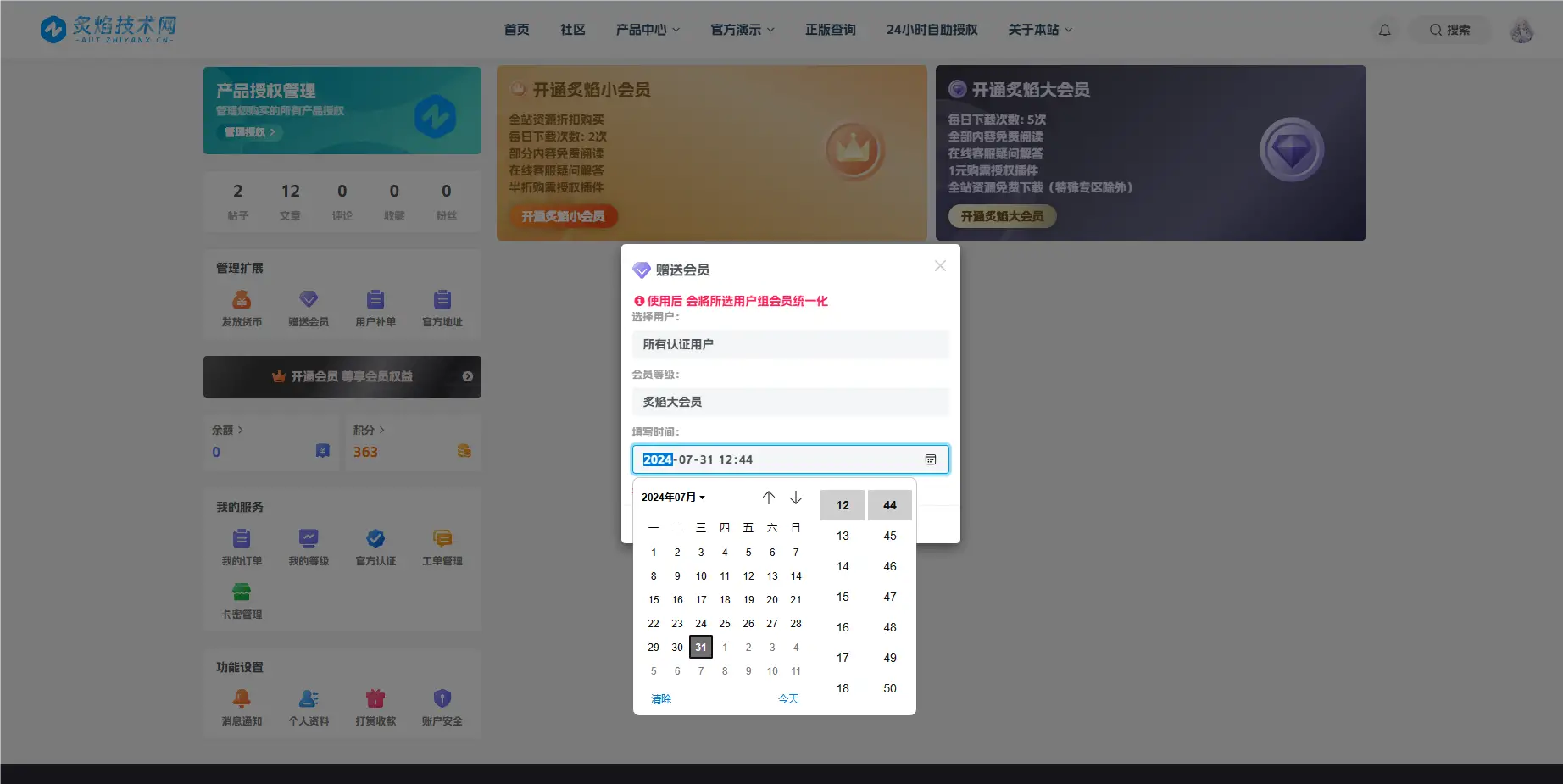This screenshot has width=1563, height=784.
Task: Go to previous month with up arrow
Action: point(768,498)
